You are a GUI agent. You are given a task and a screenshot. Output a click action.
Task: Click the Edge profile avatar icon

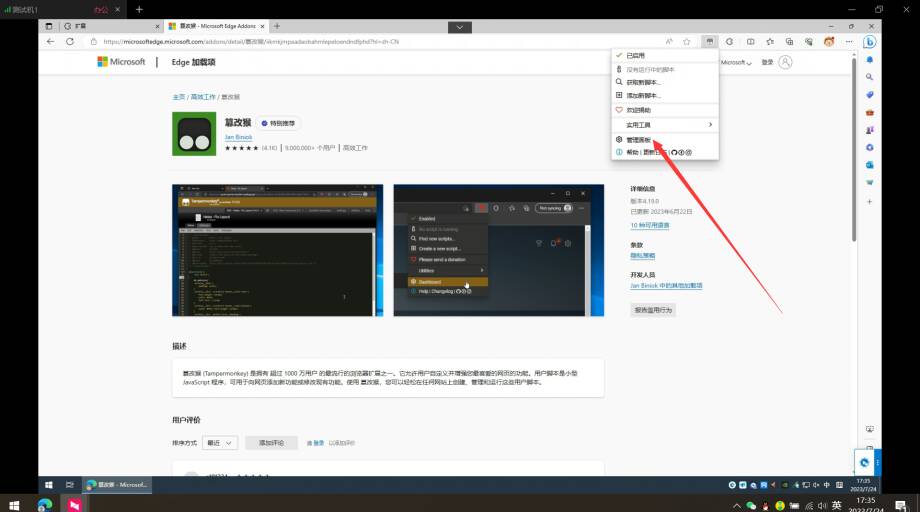[829, 42]
